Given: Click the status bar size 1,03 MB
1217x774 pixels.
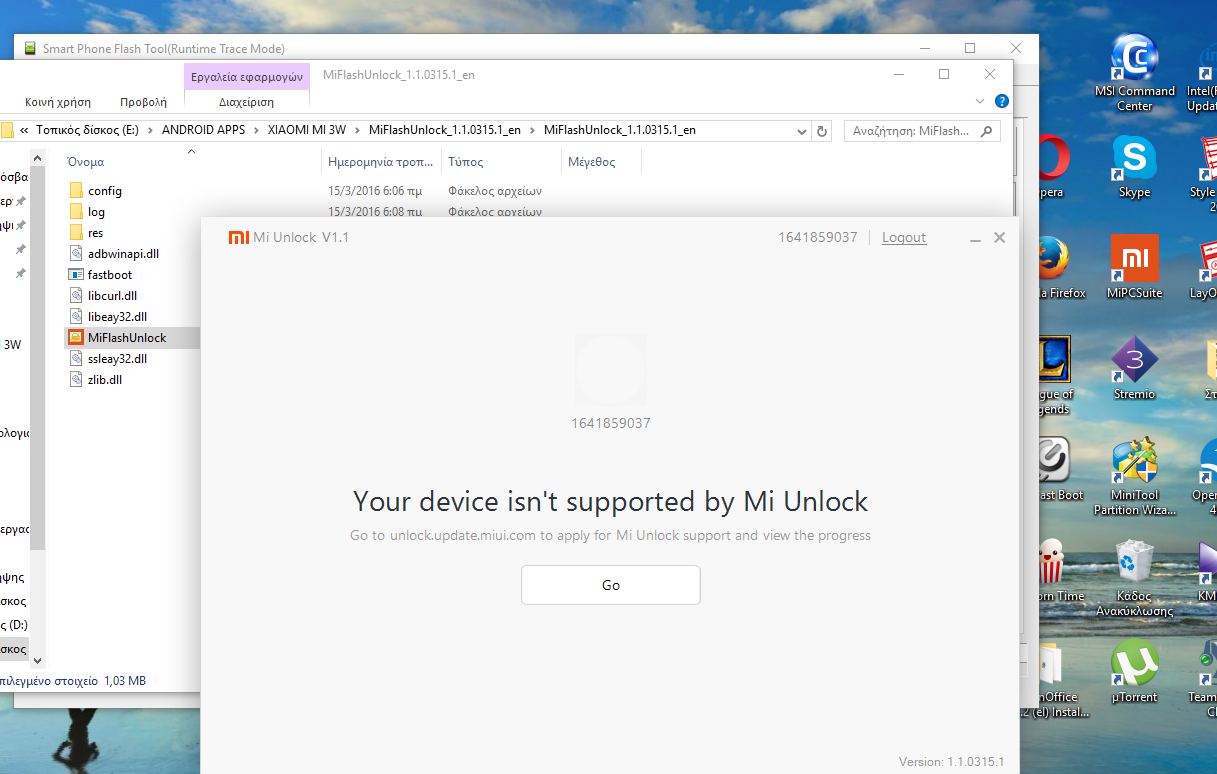Looking at the screenshot, I should [x=125, y=680].
